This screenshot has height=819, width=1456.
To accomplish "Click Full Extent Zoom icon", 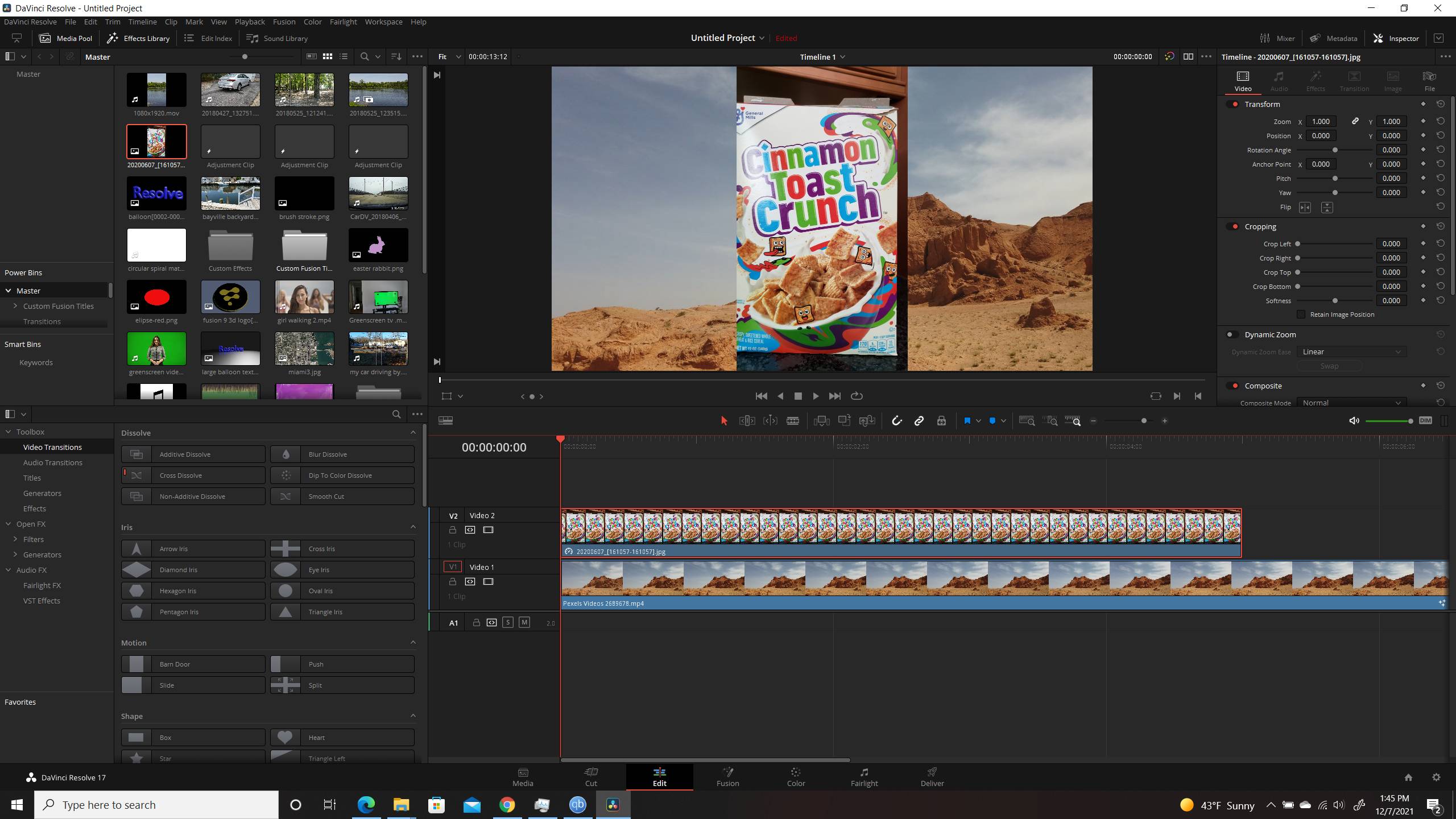I will [1027, 421].
